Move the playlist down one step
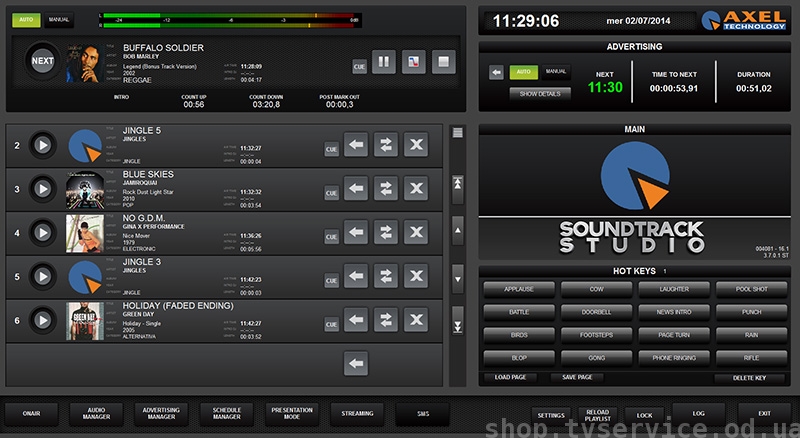 (458, 279)
